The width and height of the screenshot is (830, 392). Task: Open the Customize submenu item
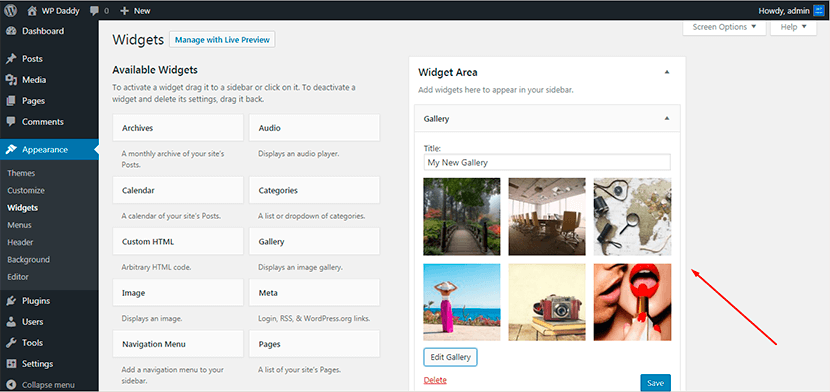[26, 190]
